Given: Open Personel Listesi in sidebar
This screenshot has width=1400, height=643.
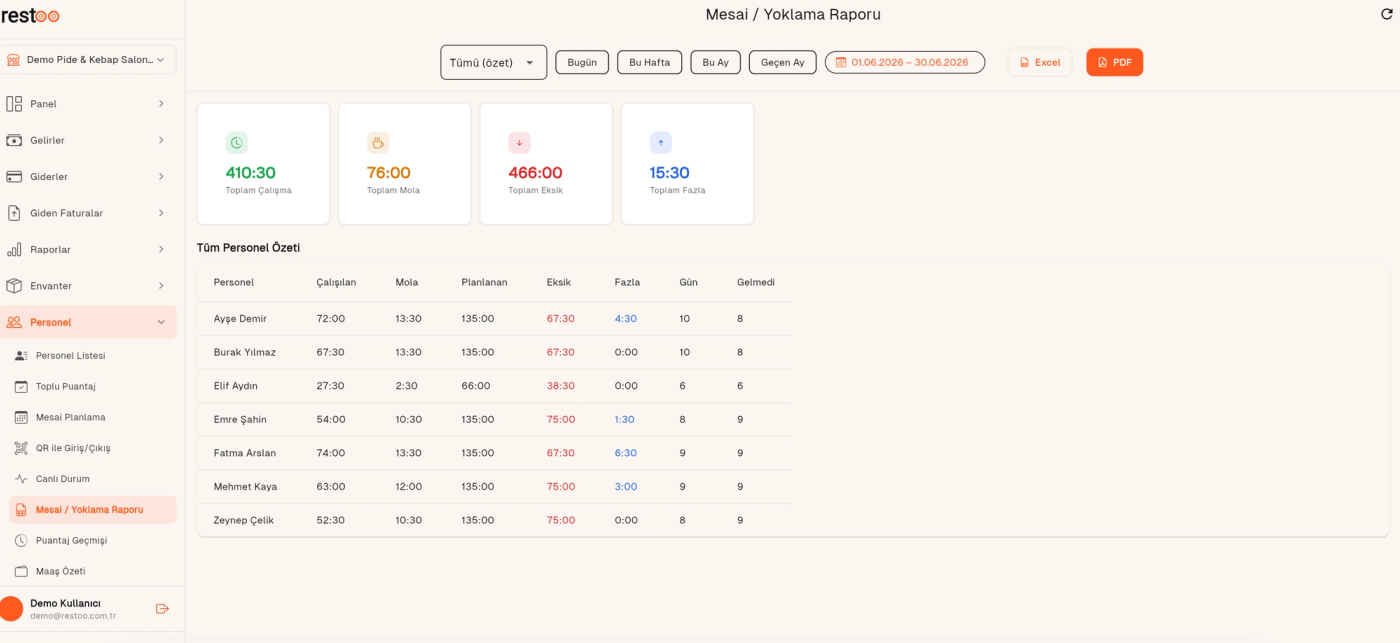Looking at the screenshot, I should click(x=92, y=356).
